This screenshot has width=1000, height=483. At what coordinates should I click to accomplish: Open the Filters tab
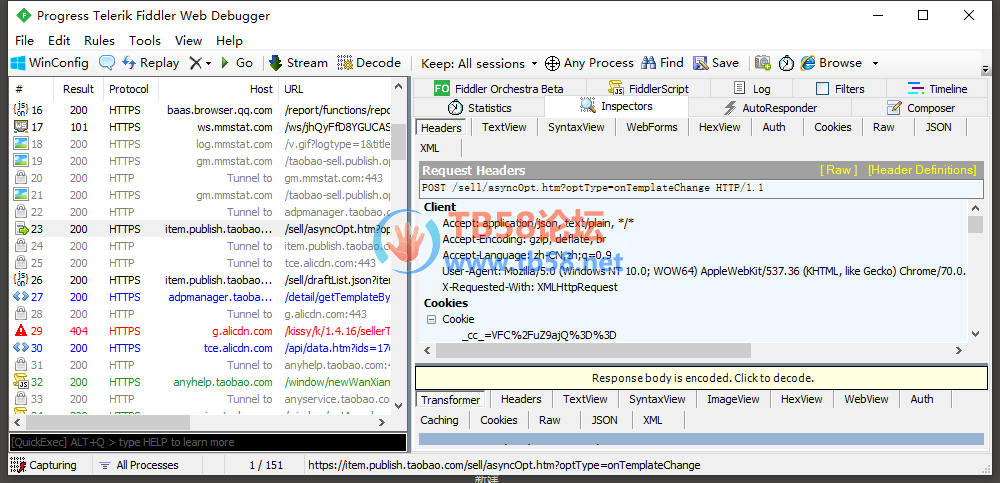click(x=840, y=89)
